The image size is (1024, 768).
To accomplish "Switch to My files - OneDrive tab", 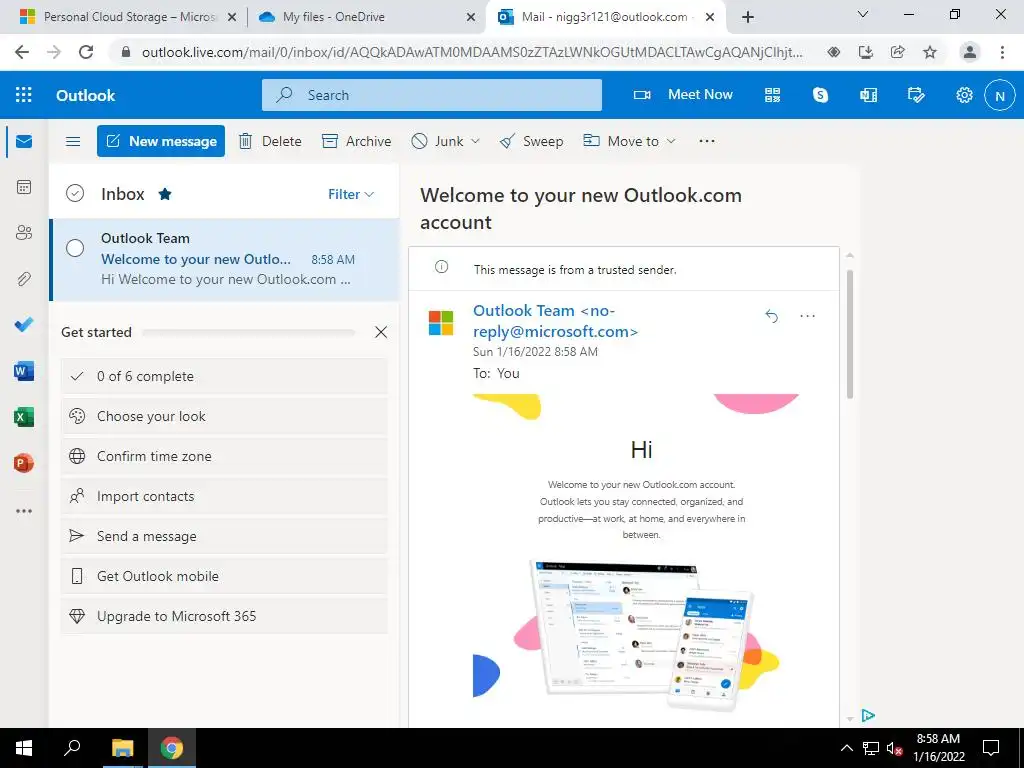I will [x=368, y=17].
